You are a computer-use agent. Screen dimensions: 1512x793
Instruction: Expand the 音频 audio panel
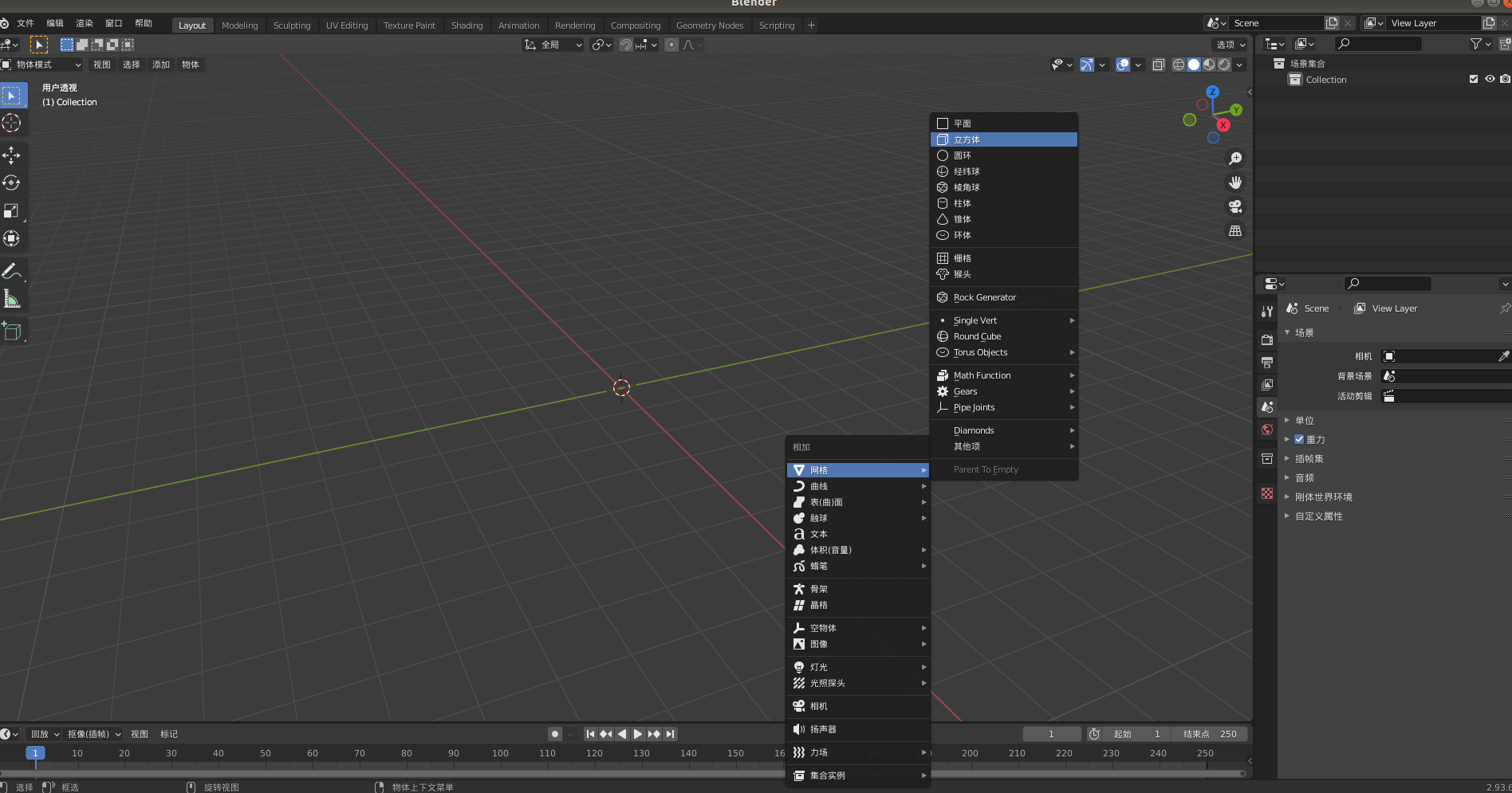tap(1304, 477)
